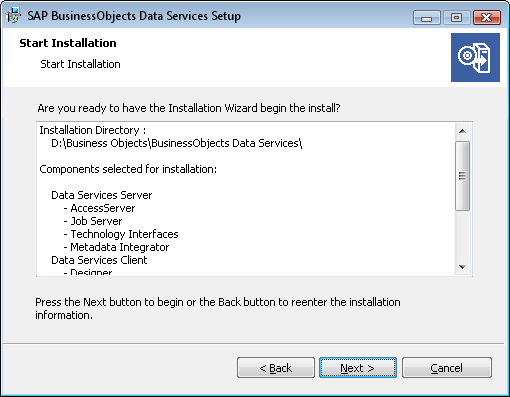This screenshot has height=397, width=510.
Task: Select '- Metadata Integrator' line
Action: click(x=116, y=247)
